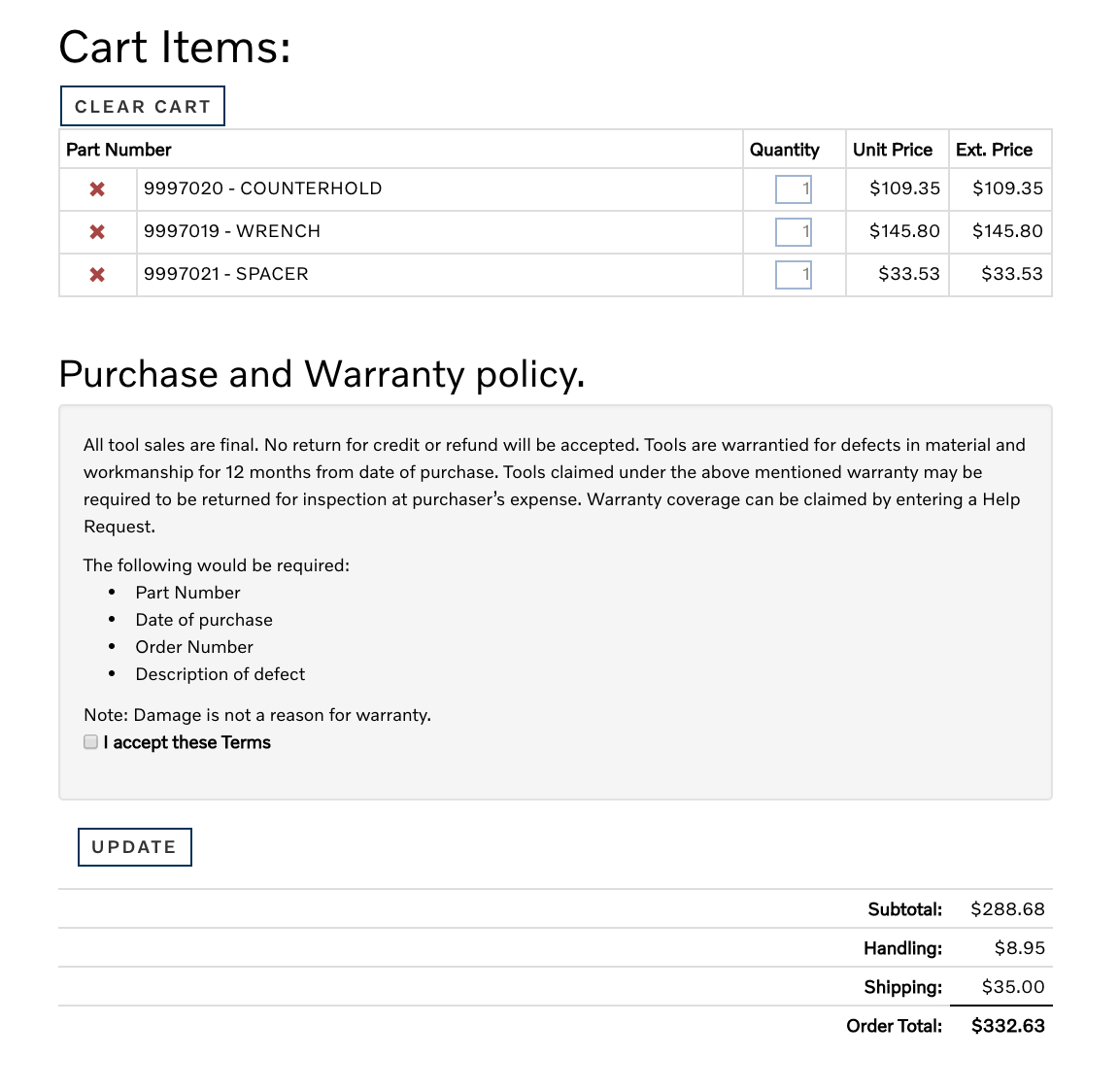Click the 9997021 - SPACER part name

pos(225,274)
